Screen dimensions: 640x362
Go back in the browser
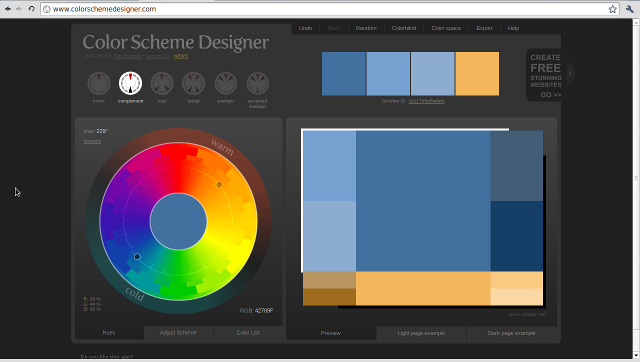(x=8, y=9)
